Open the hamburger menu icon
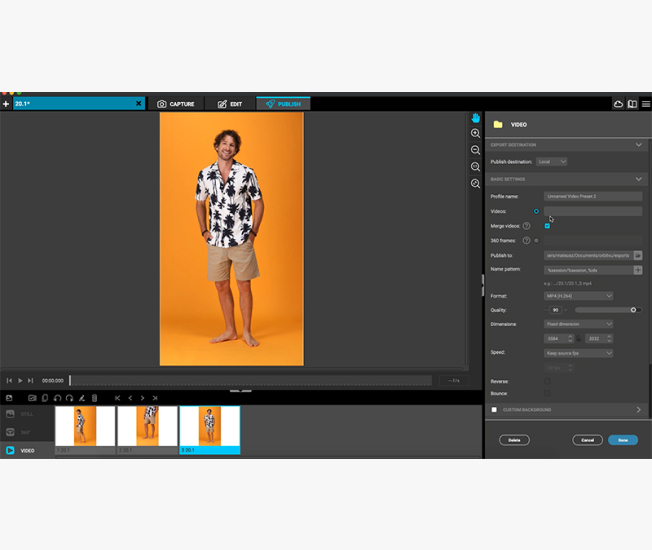The image size is (652, 550). [645, 104]
